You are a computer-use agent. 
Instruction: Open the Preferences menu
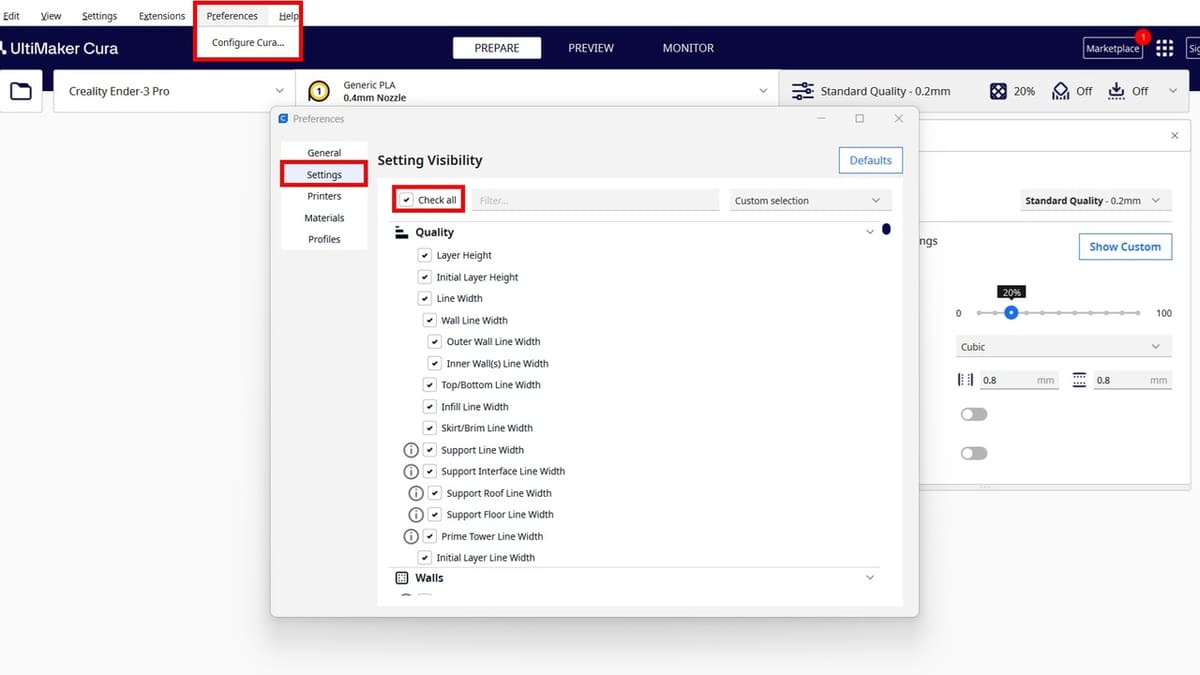click(x=232, y=16)
